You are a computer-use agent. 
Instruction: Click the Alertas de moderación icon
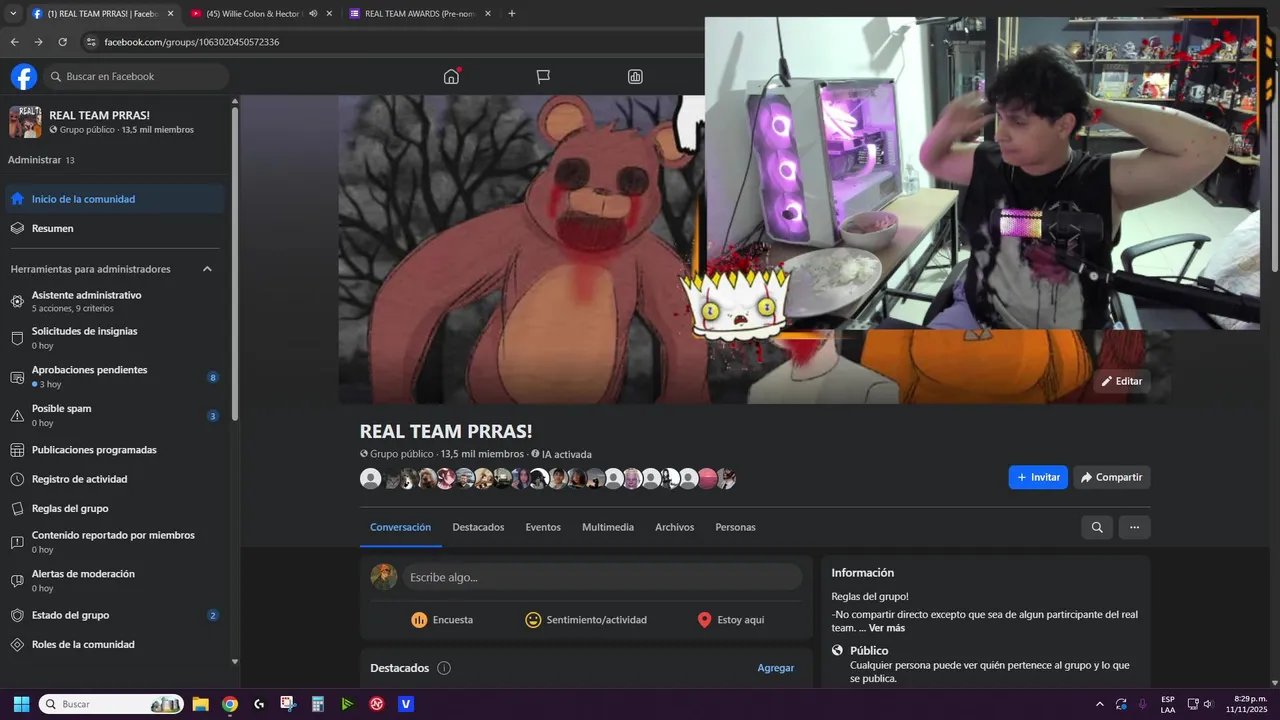17,581
